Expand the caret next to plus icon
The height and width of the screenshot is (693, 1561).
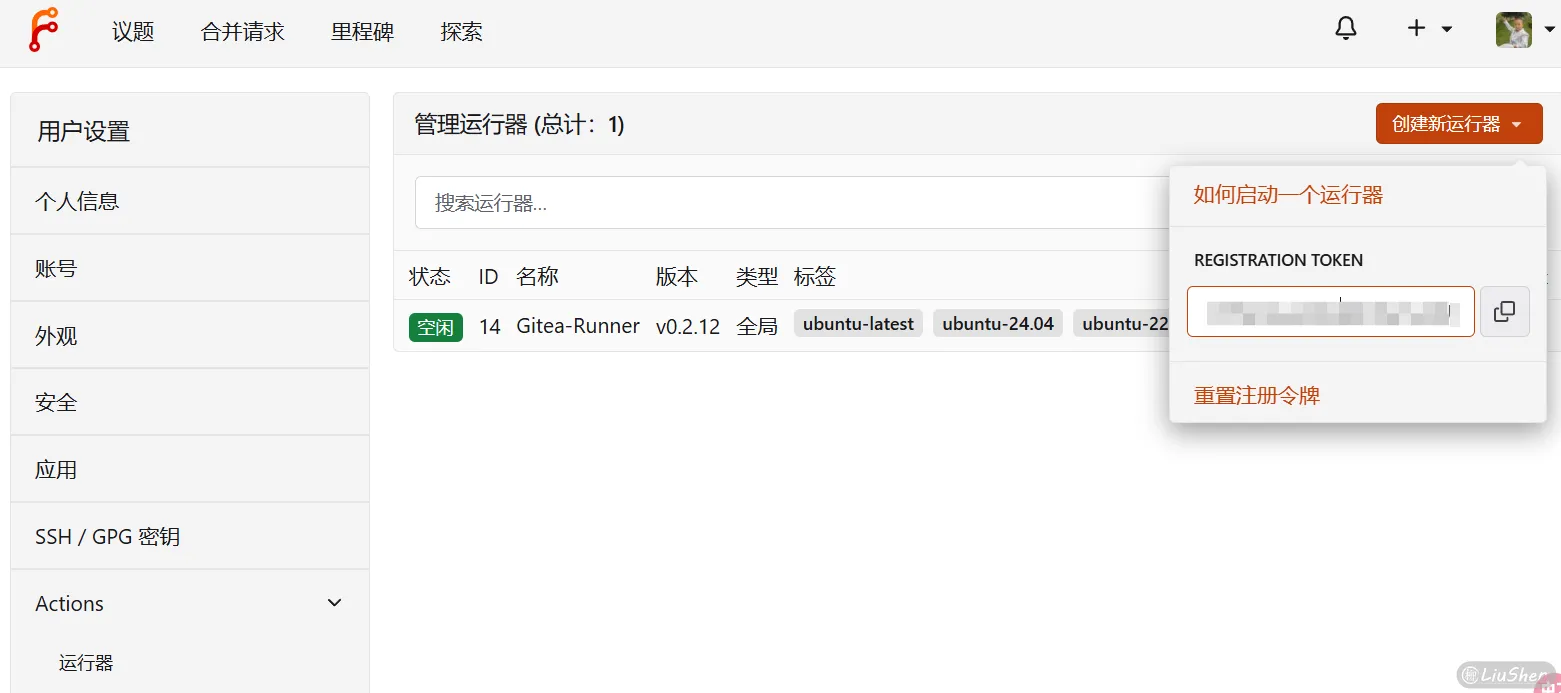click(x=1447, y=30)
